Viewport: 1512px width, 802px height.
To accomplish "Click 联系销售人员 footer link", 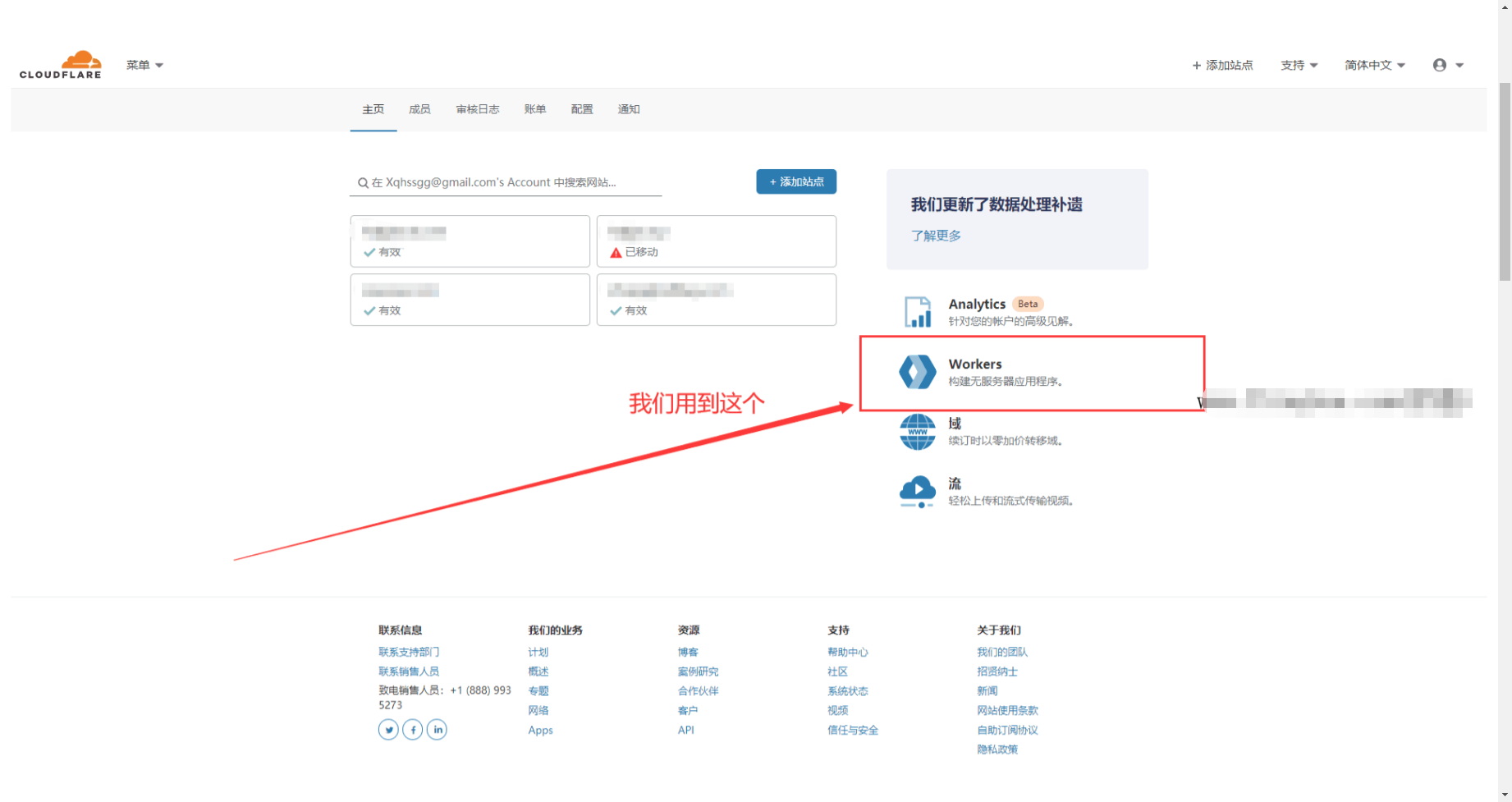I will coord(409,671).
